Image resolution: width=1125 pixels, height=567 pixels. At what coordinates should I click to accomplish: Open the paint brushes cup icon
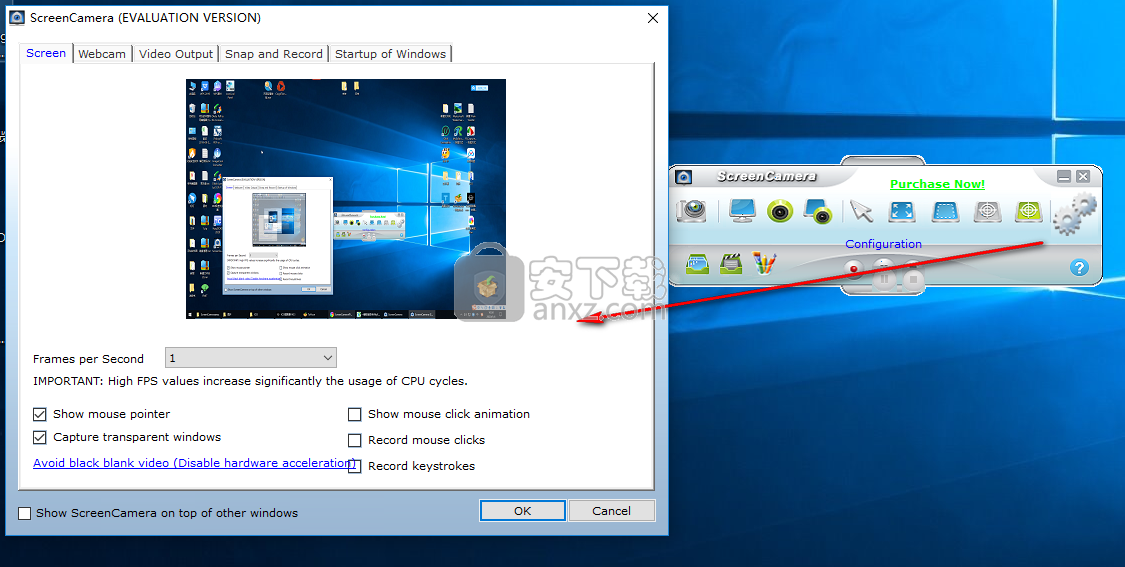click(764, 263)
